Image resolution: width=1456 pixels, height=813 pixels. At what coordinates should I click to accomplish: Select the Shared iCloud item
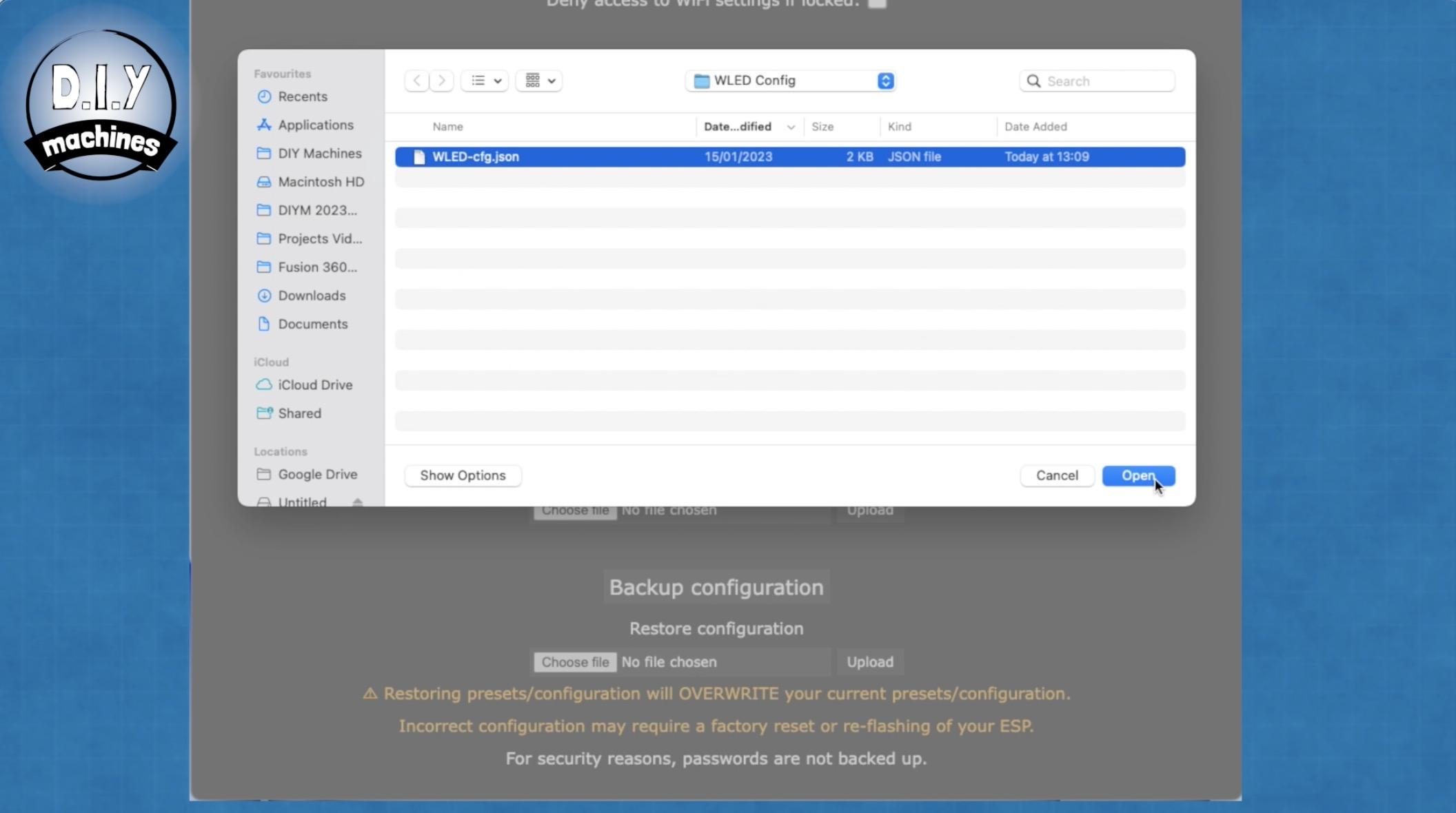(x=299, y=413)
